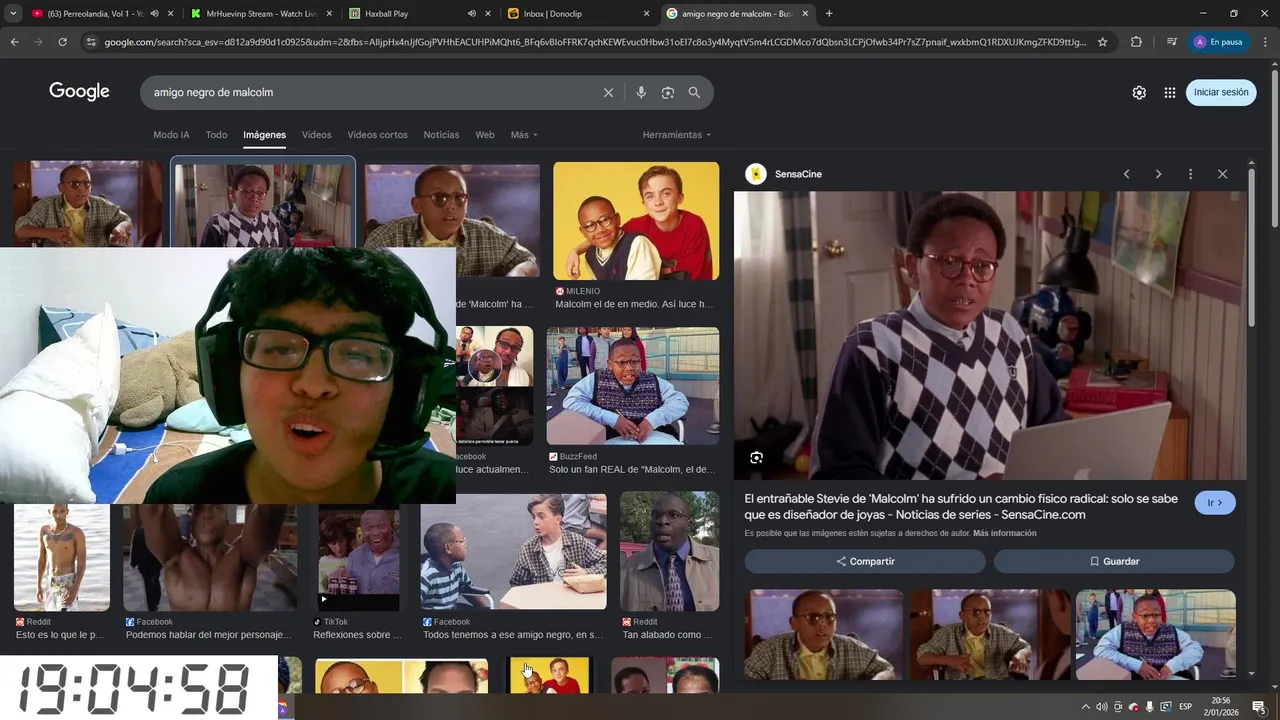Open the Modo IA search tab
Image resolution: width=1280 pixels, height=720 pixels.
point(171,135)
